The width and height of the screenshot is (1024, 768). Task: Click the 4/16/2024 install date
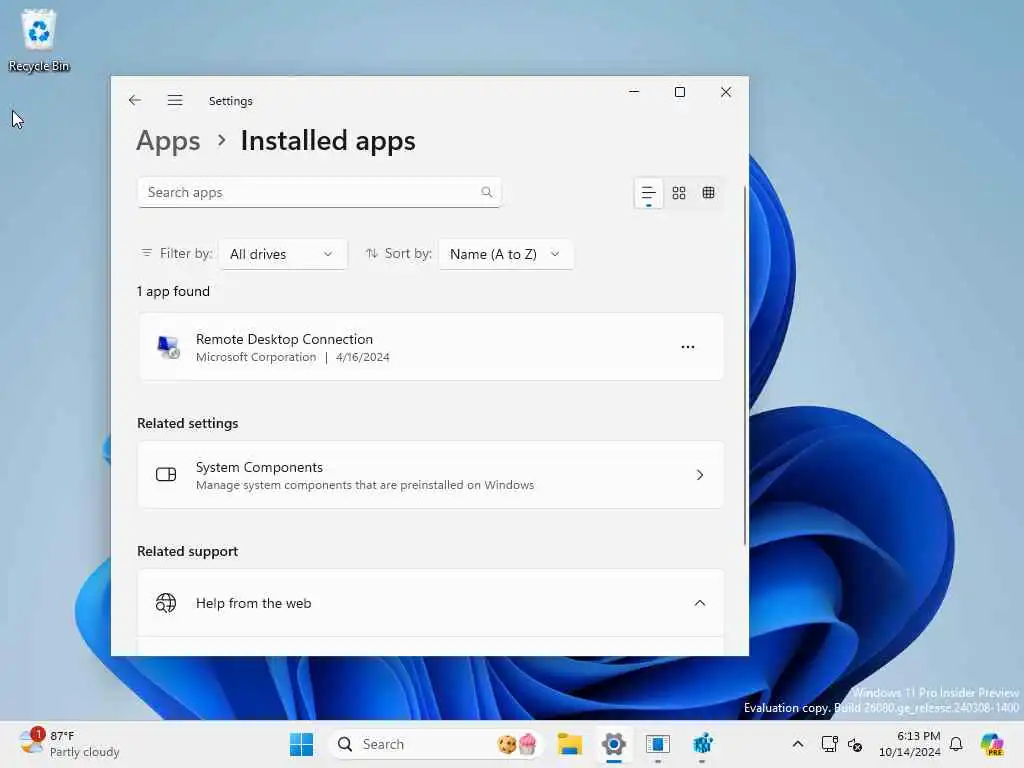tap(362, 357)
